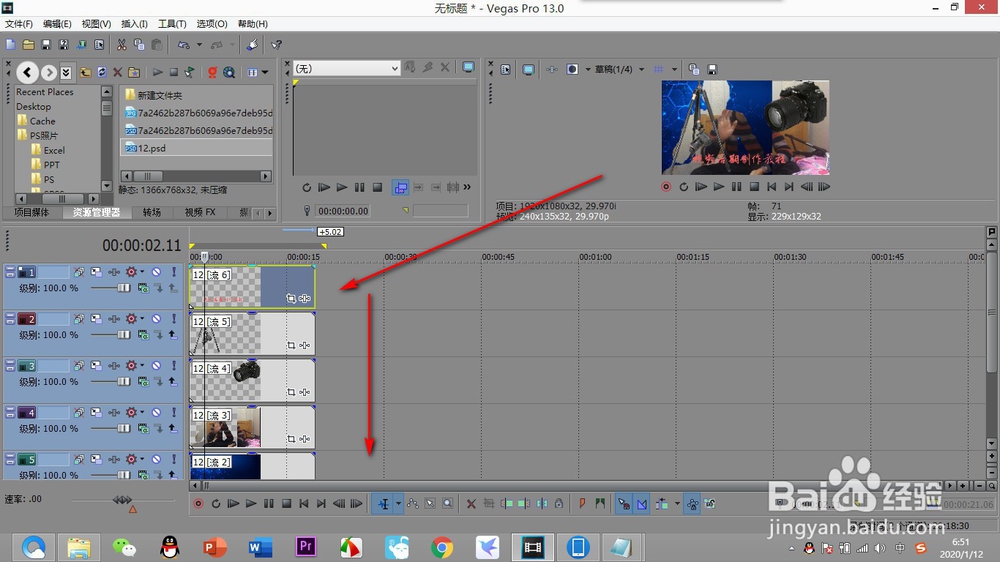1000x562 pixels.
Task: Copy preview snapshot to clipboard
Action: pyautogui.click(x=694, y=70)
